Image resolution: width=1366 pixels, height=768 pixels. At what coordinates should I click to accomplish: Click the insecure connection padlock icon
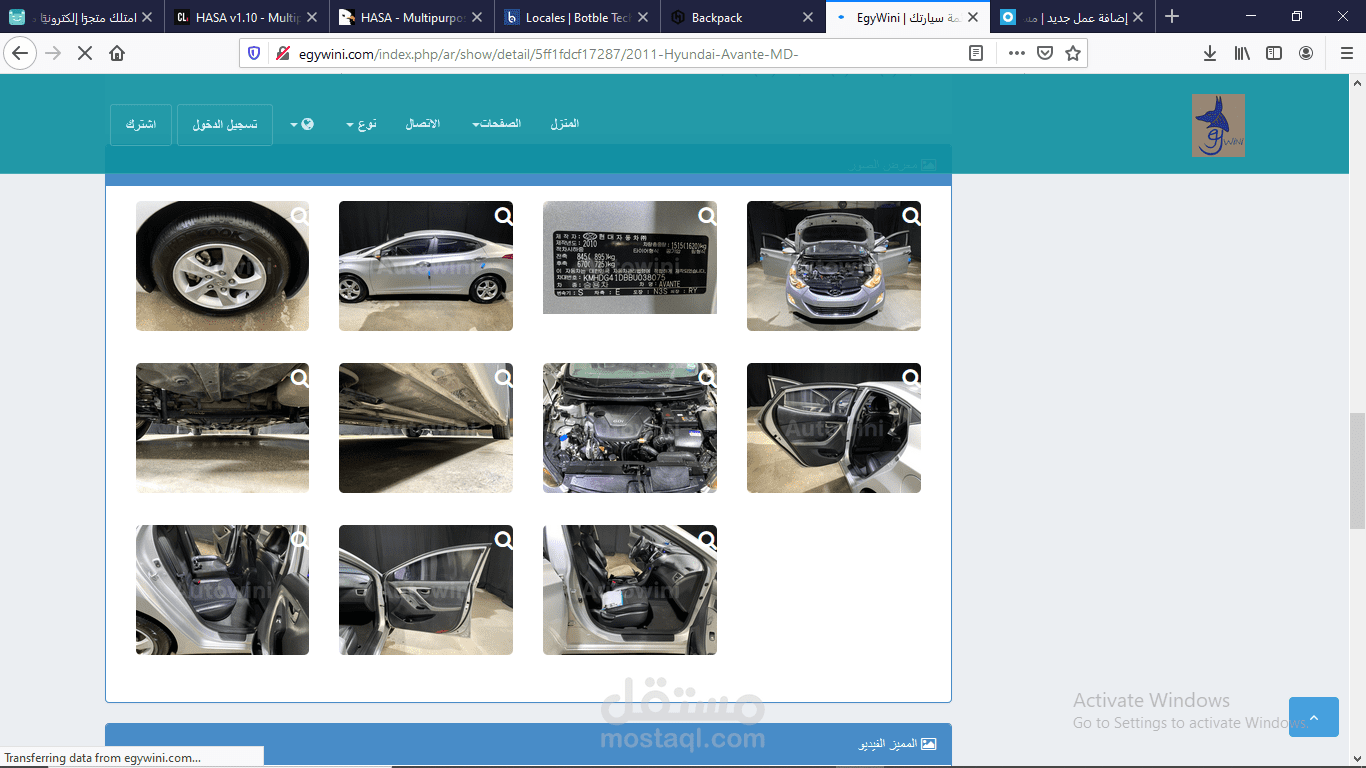pyautogui.click(x=282, y=53)
